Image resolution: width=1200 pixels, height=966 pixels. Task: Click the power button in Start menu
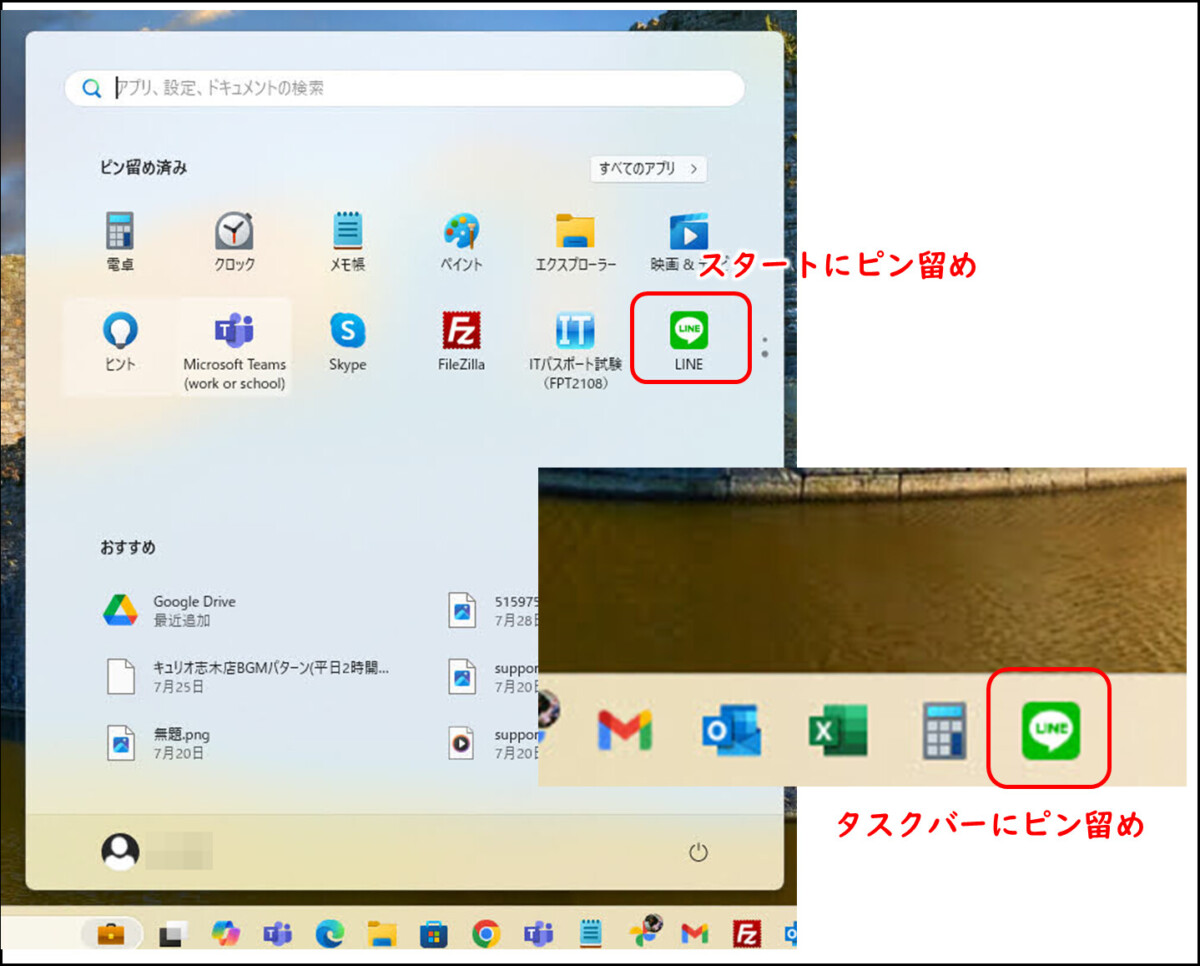[698, 852]
